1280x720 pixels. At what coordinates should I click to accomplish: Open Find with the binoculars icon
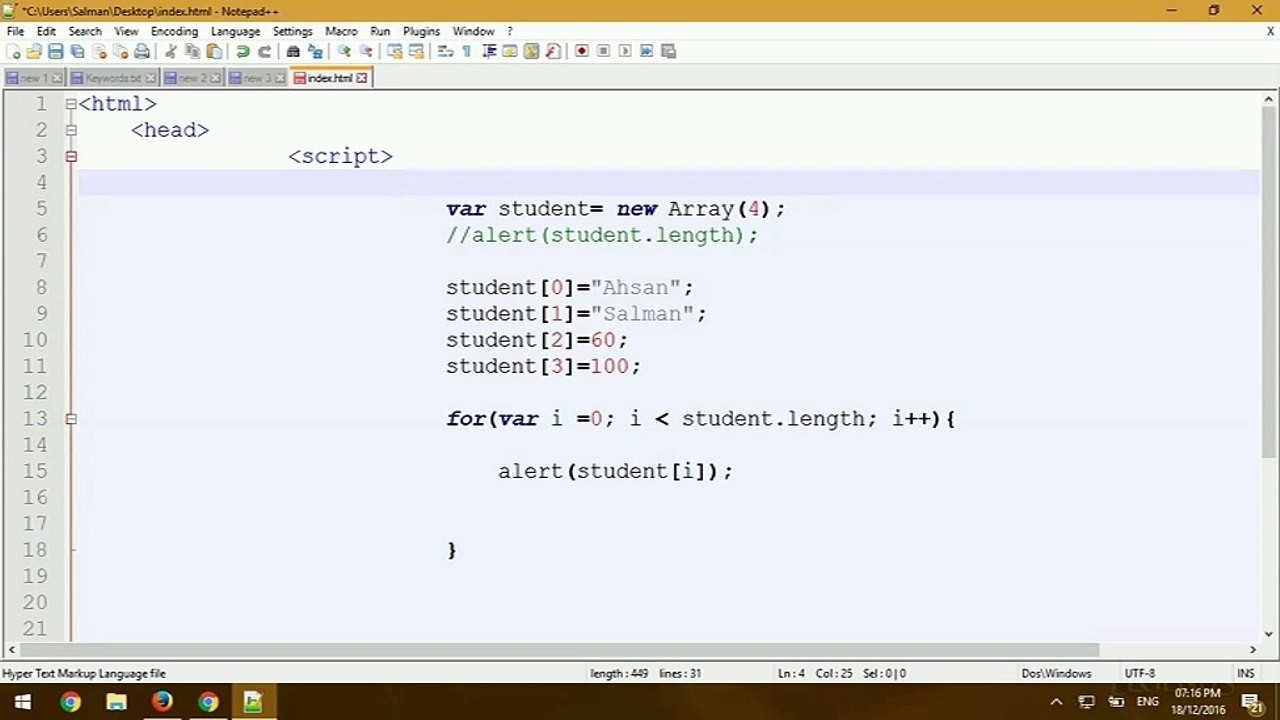293,51
